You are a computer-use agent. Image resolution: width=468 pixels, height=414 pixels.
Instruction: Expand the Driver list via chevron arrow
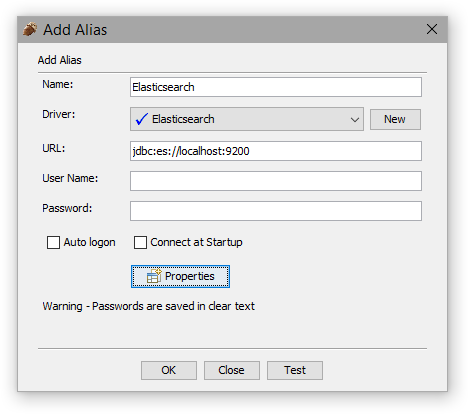point(355,119)
